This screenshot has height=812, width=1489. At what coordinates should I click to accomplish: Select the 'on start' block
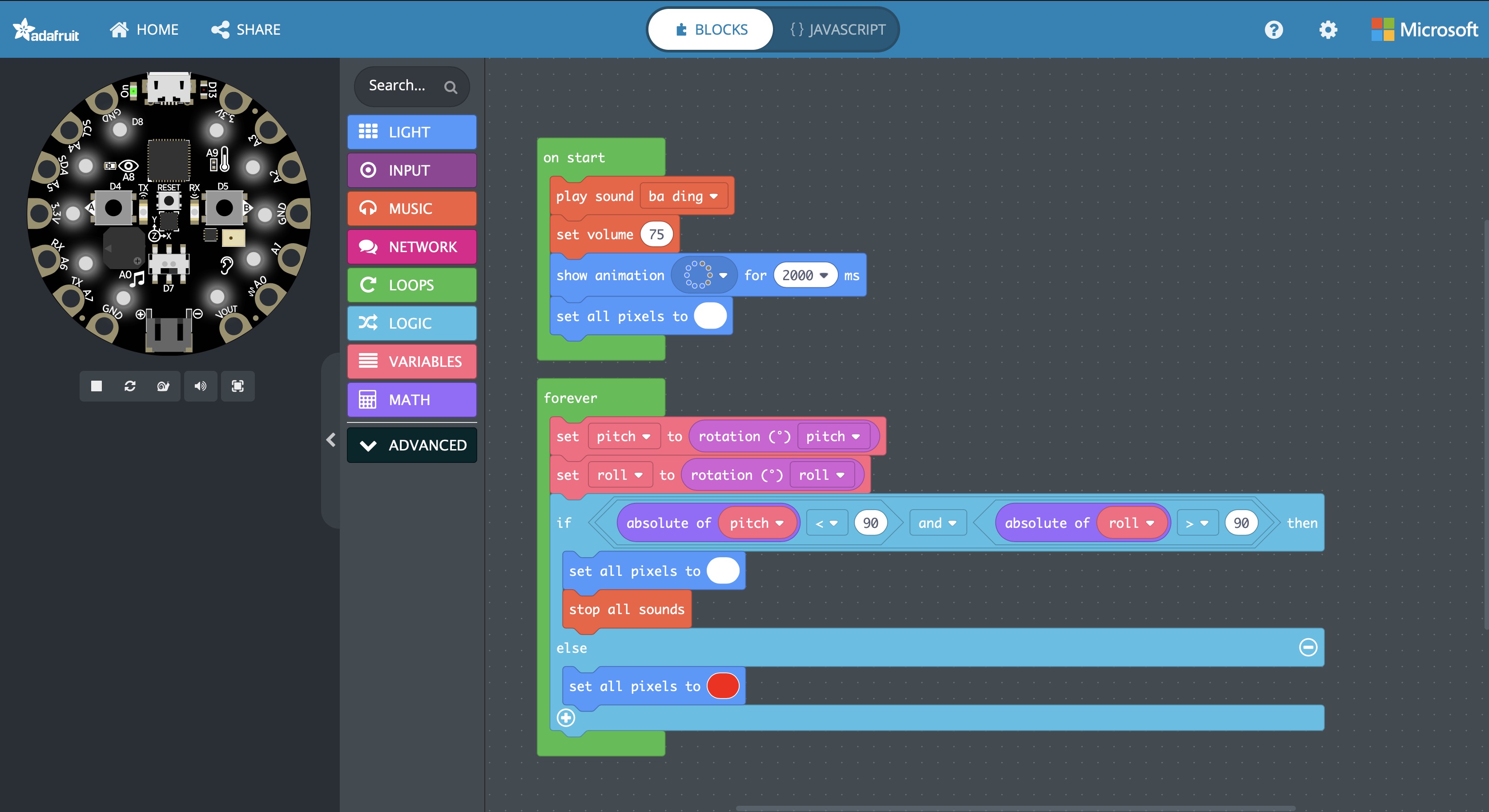(x=574, y=158)
